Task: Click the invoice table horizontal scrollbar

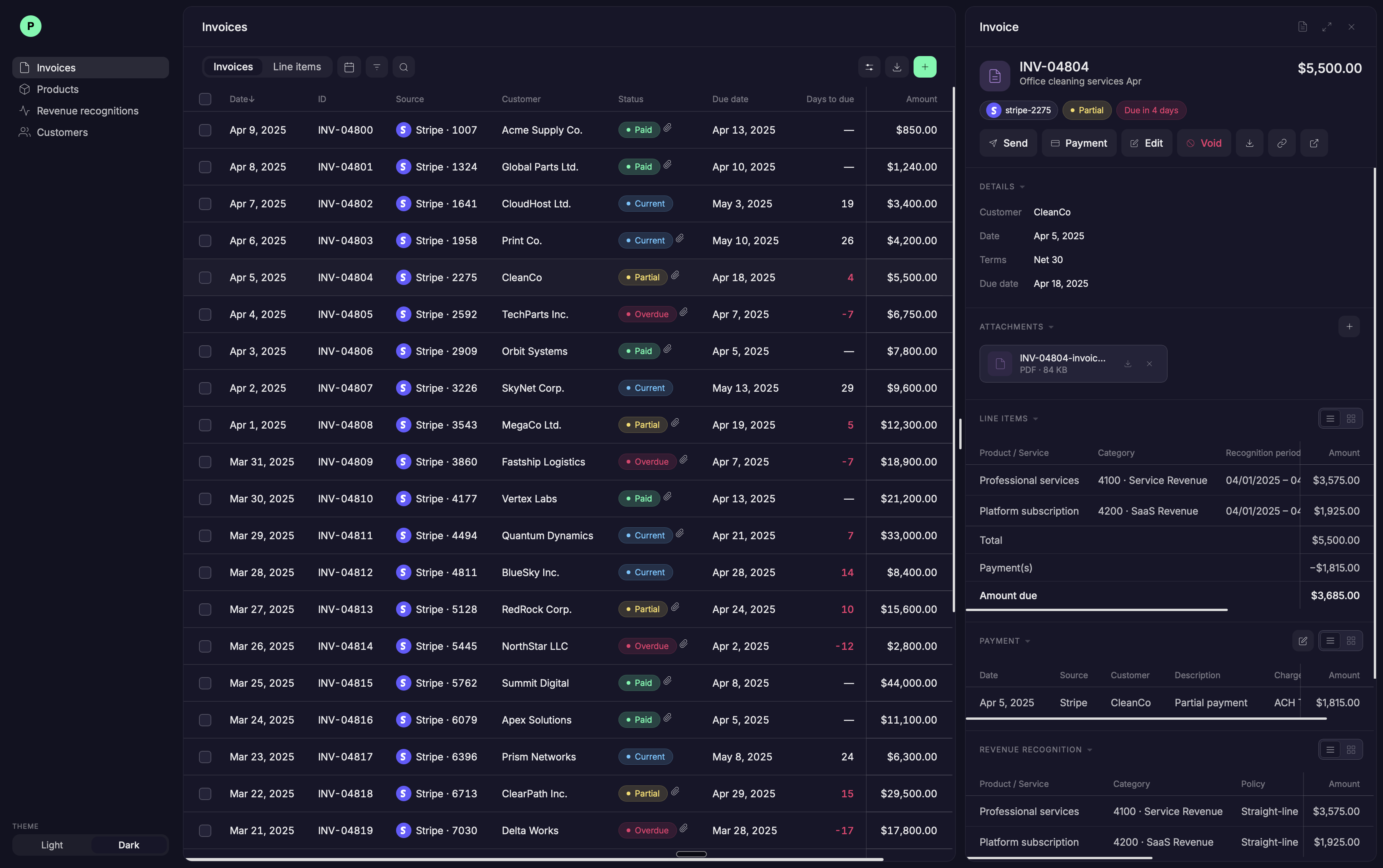Action: (534, 860)
